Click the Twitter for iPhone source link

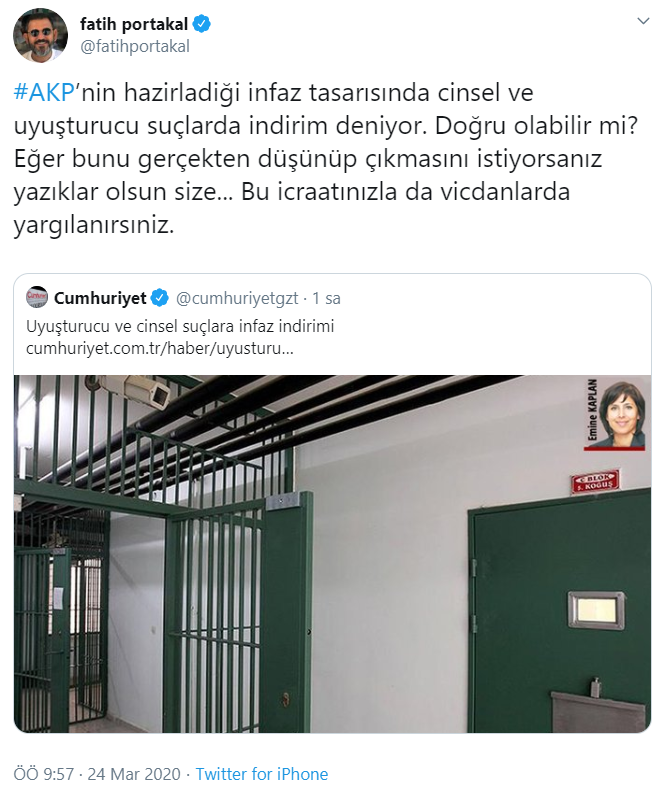pyautogui.click(x=262, y=774)
